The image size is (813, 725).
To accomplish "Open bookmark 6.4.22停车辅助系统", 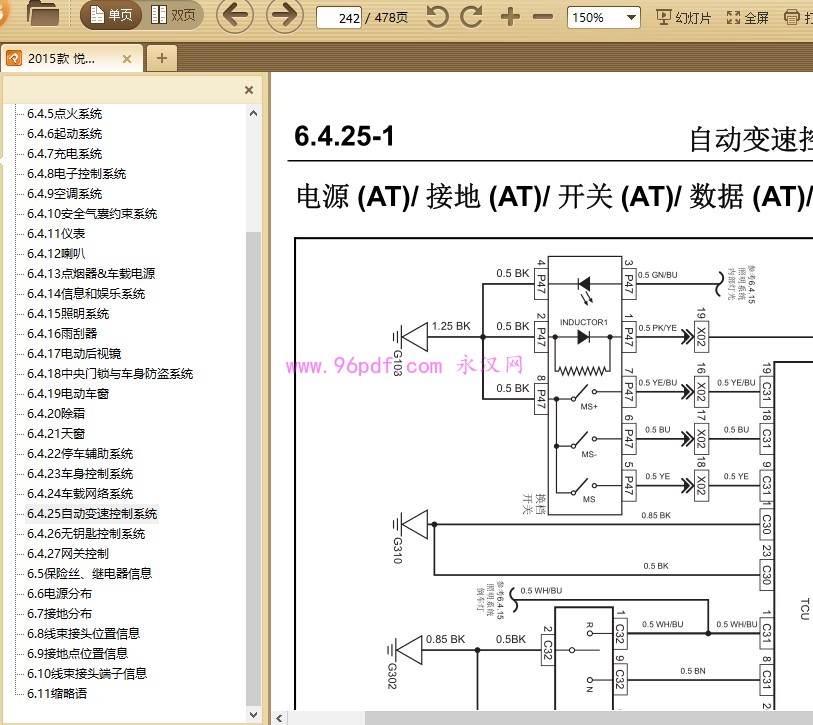I will click(80, 454).
